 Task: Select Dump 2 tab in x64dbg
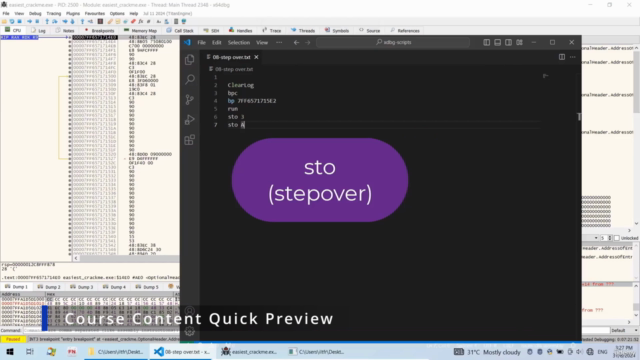coord(49,287)
